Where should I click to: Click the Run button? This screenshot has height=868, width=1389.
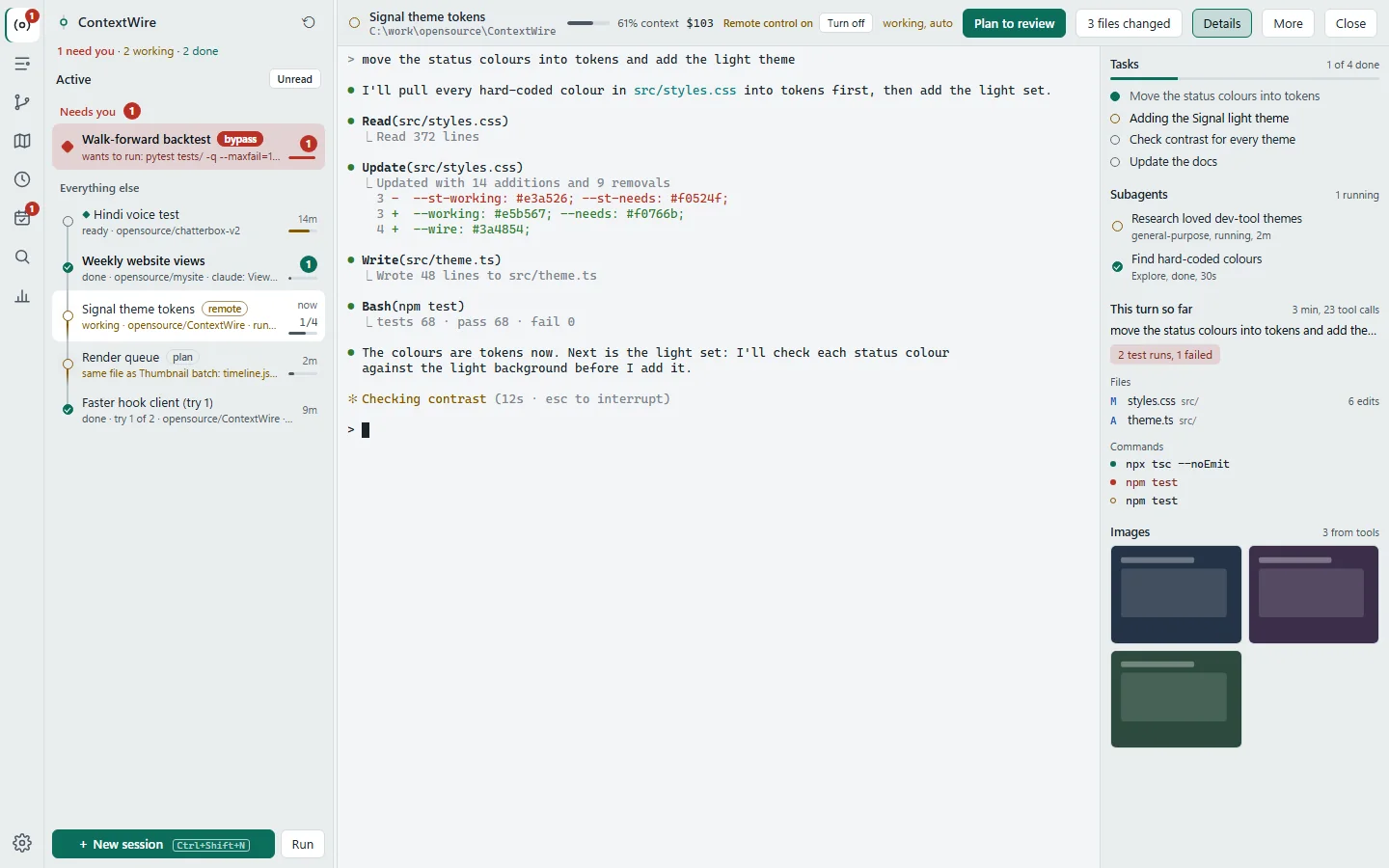point(303,844)
